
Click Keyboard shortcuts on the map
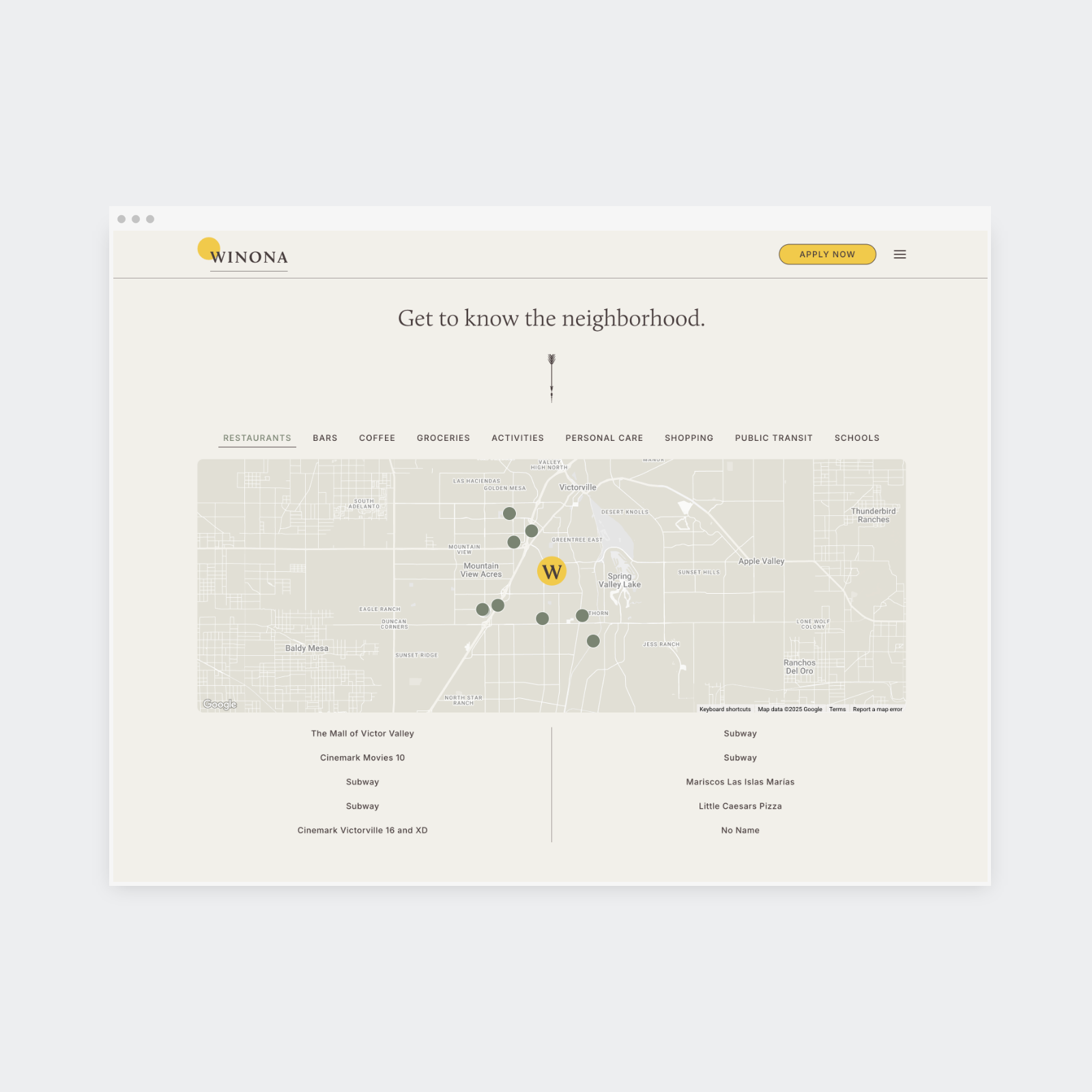725,709
